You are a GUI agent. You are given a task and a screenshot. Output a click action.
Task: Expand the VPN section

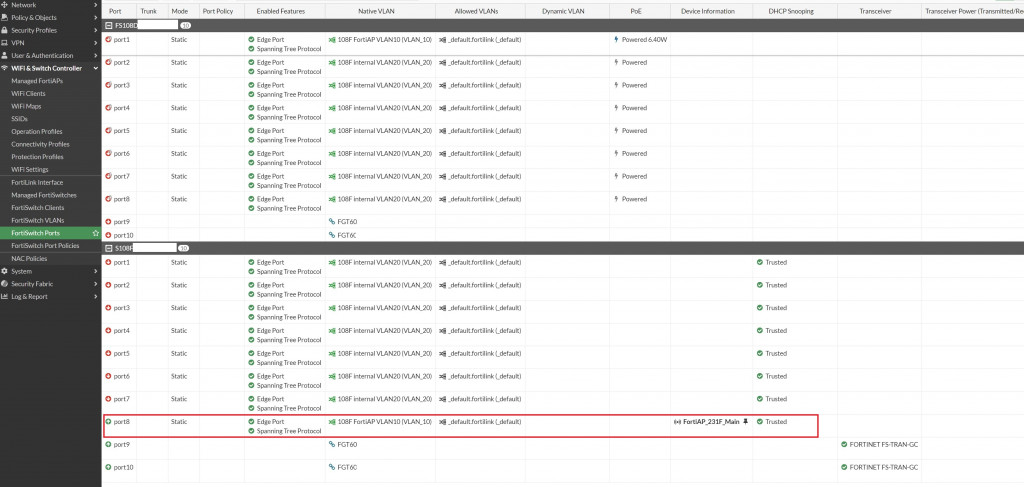tap(96, 42)
